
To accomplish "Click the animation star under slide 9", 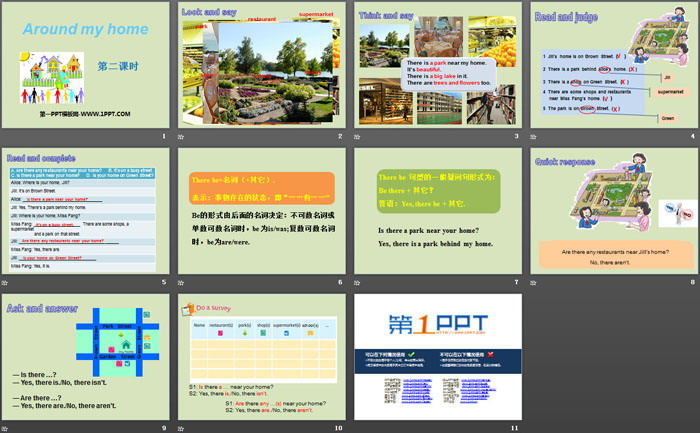I will (x=5, y=428).
